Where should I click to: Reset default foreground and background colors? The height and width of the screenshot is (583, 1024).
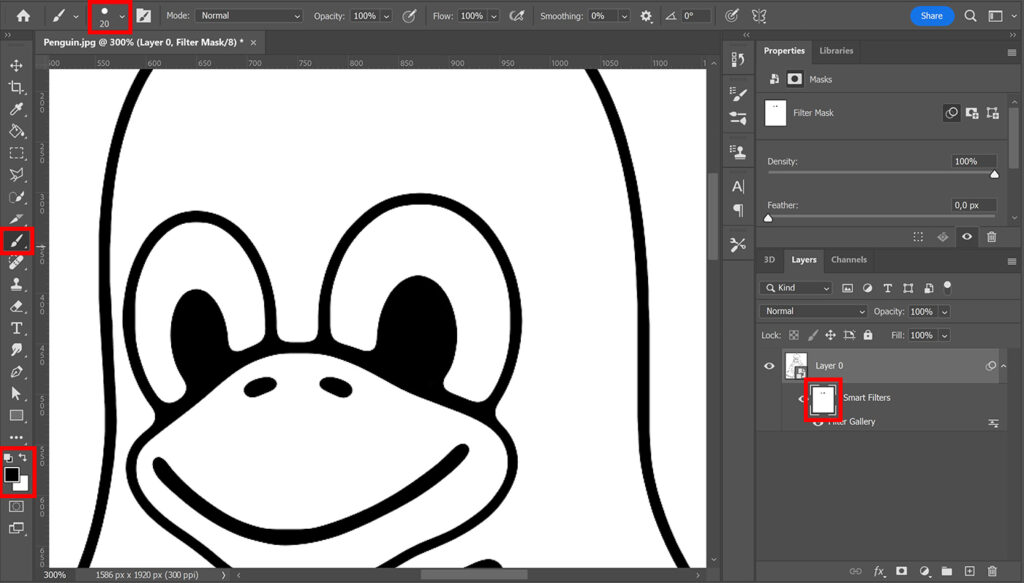[8, 458]
